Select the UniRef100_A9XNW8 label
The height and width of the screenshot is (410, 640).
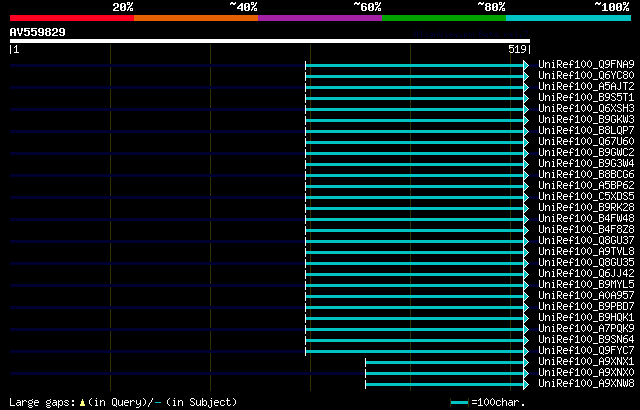(x=586, y=384)
